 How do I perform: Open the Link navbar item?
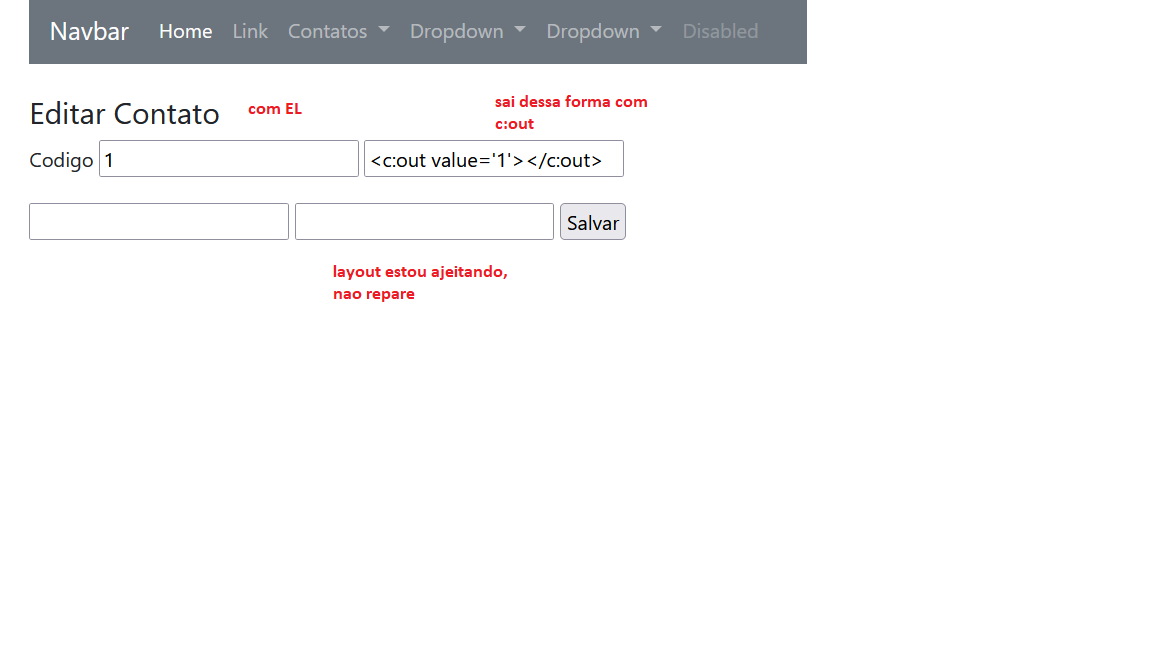pyautogui.click(x=250, y=32)
